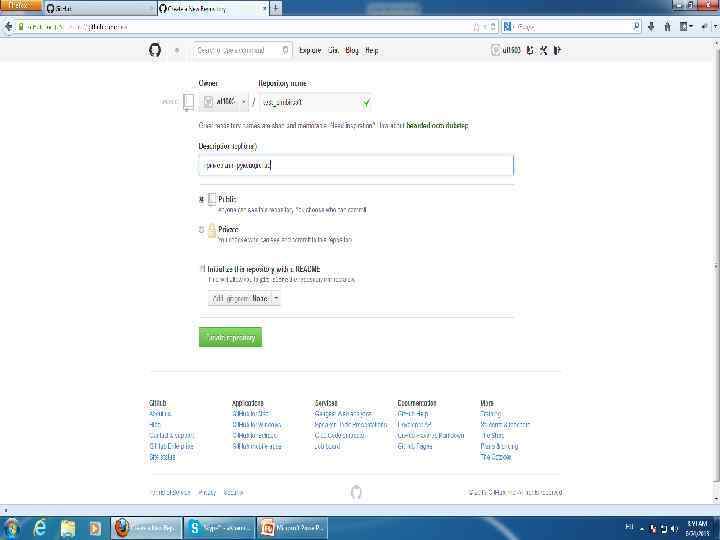
Task: Select the Private repository radio button
Action: coord(202,230)
